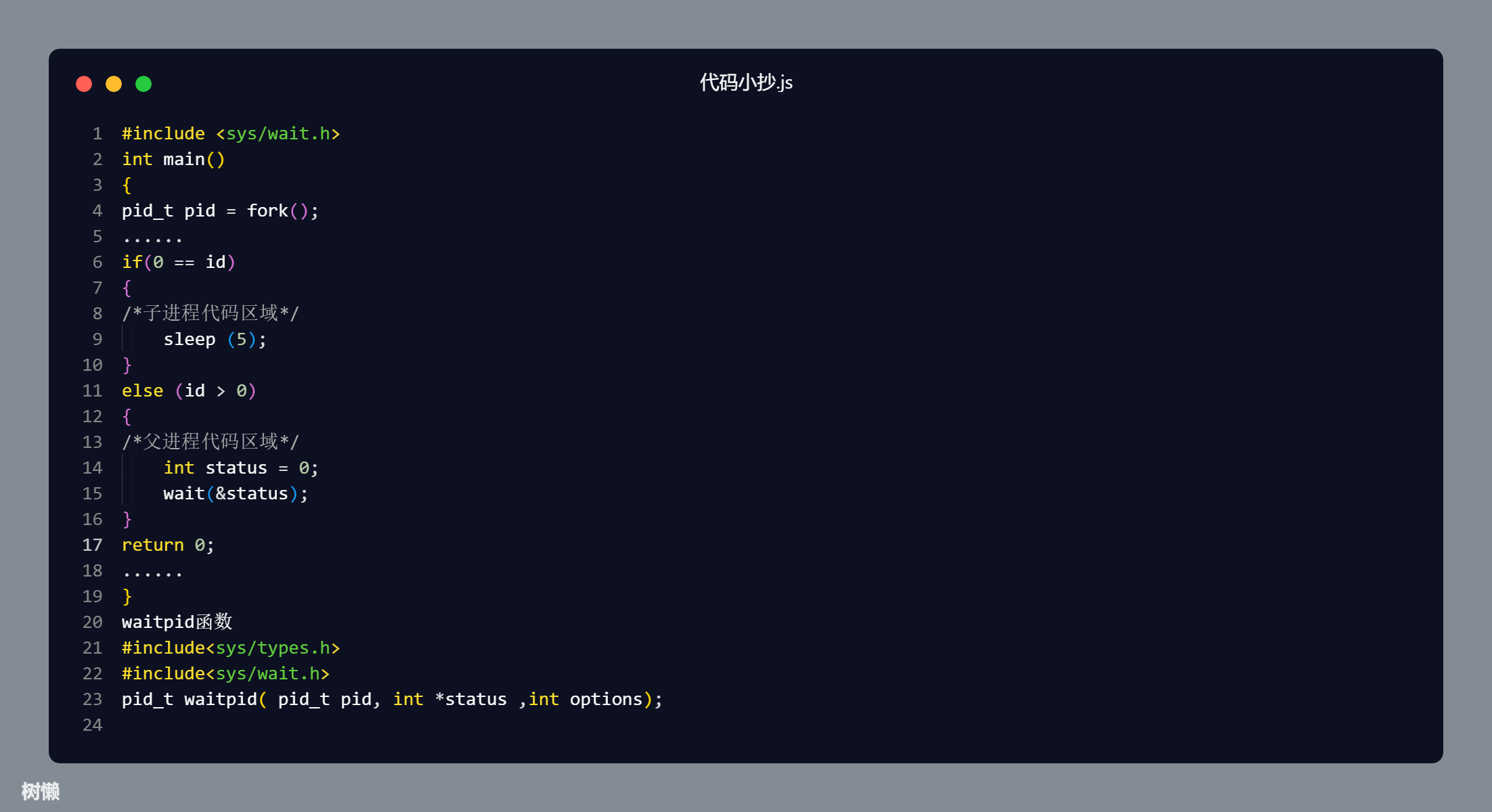The height and width of the screenshot is (812, 1492).
Task: Click 'if(0 == id)' on line 6
Action: pyautogui.click(x=179, y=263)
